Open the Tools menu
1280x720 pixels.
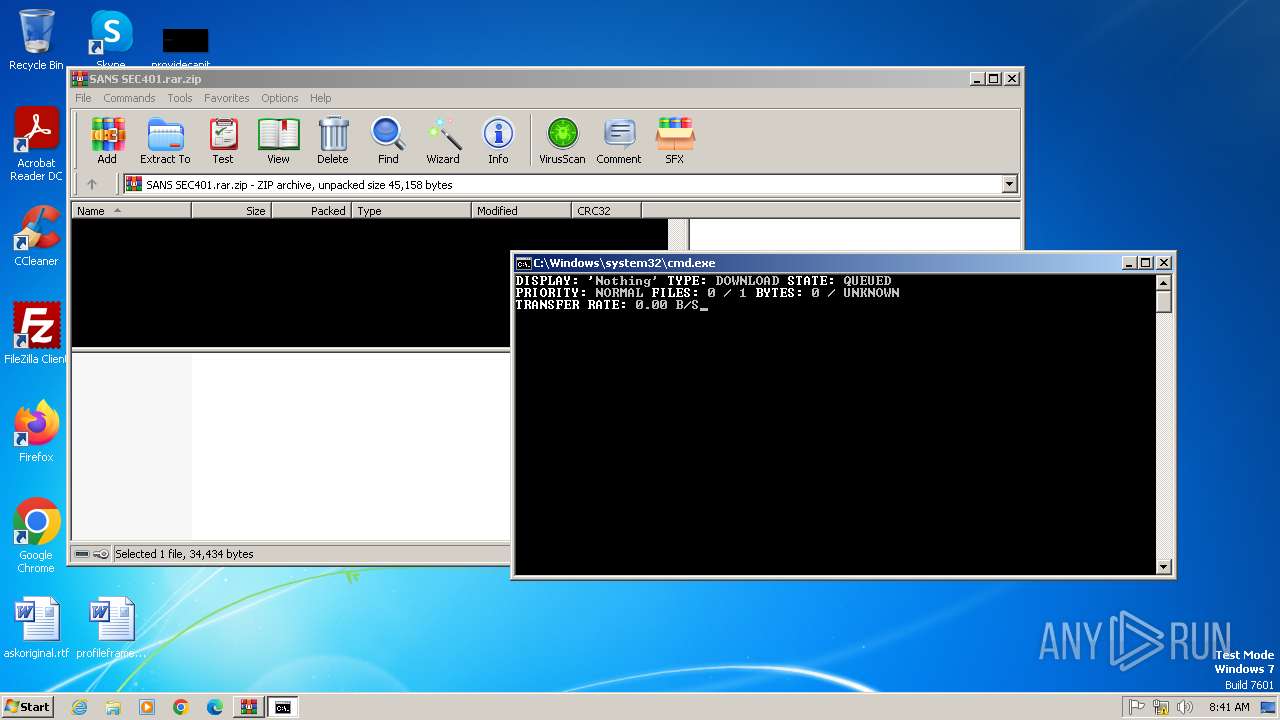point(180,98)
